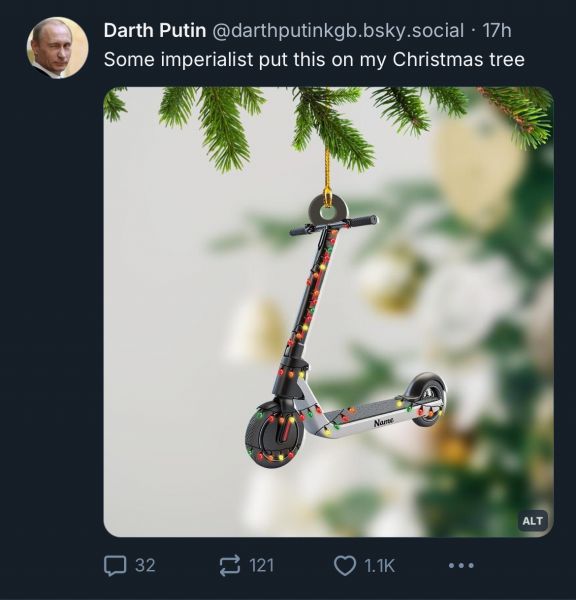This screenshot has height=600, width=576.
Task: Open the three-dot more options menu
Action: [x=461, y=565]
